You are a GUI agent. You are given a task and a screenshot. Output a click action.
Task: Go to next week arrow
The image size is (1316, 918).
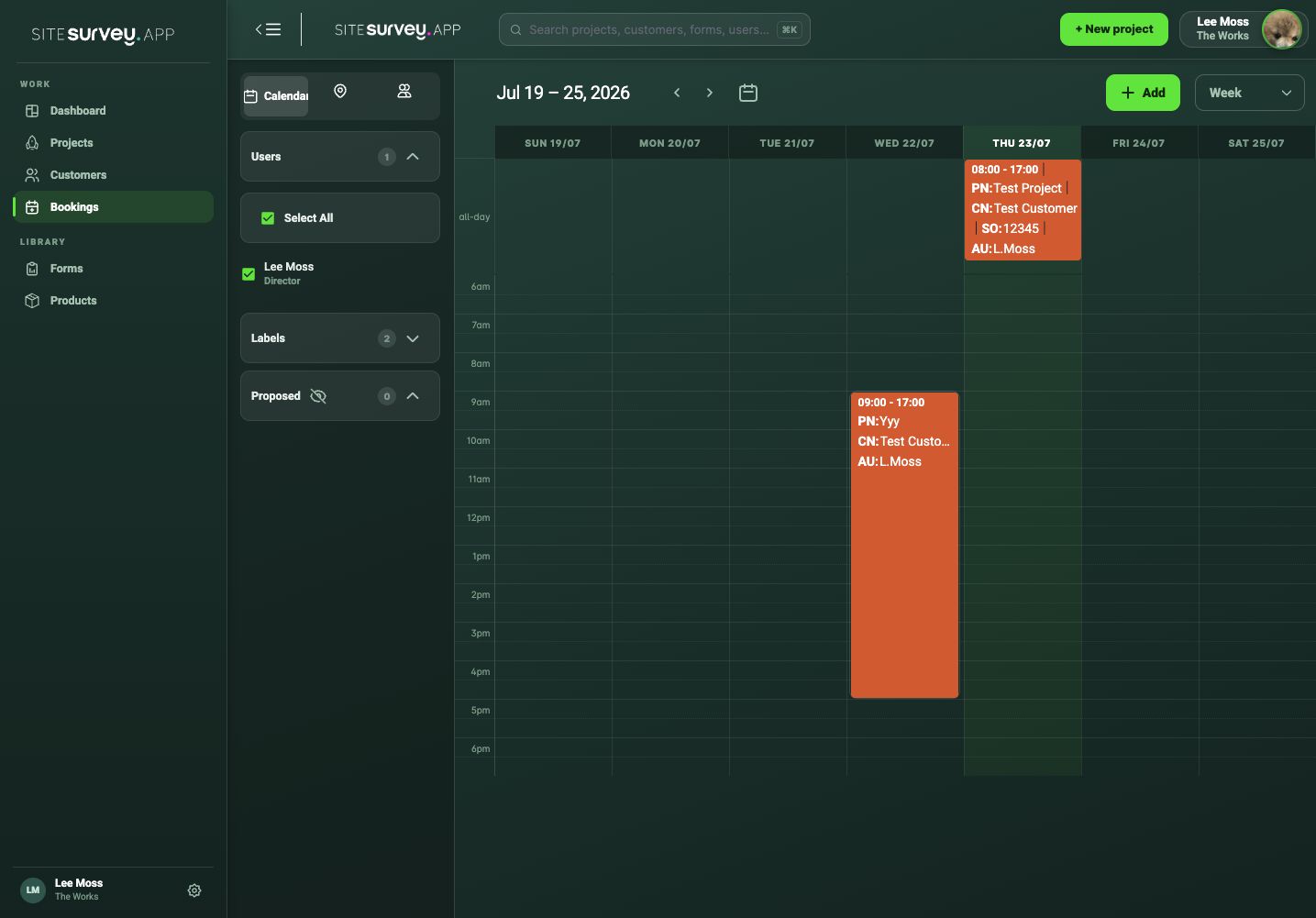(710, 93)
